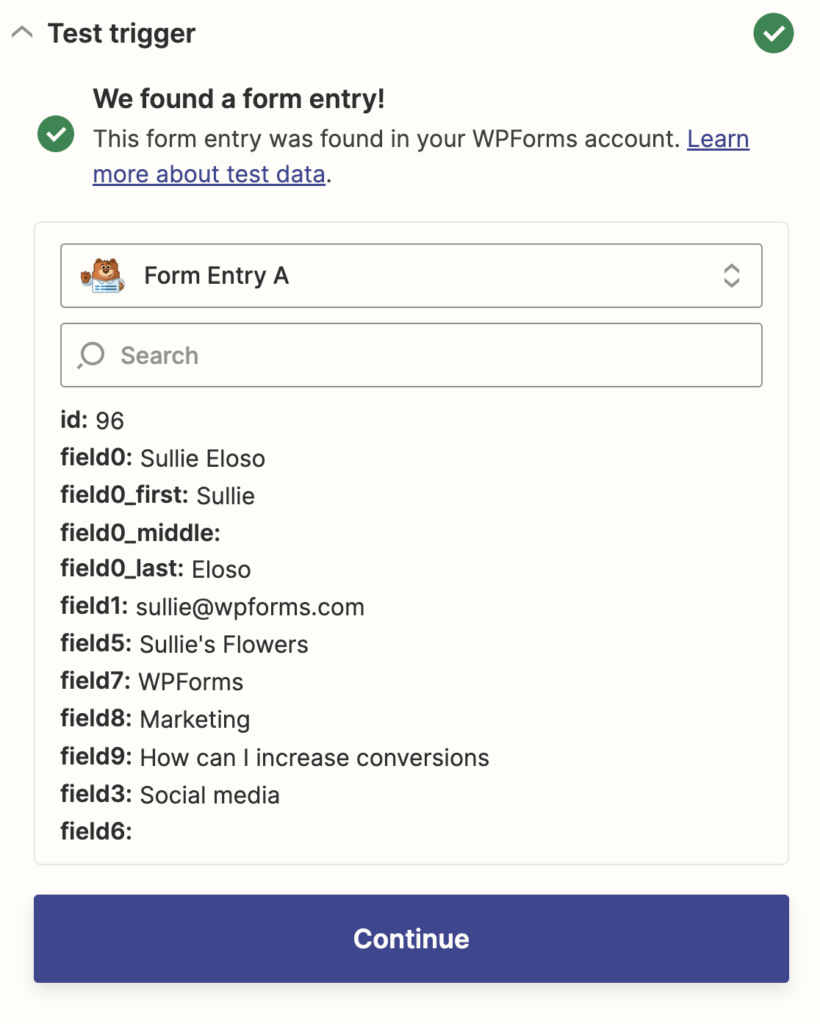Select the Test trigger heading
This screenshot has width=820, height=1024.
(121, 33)
